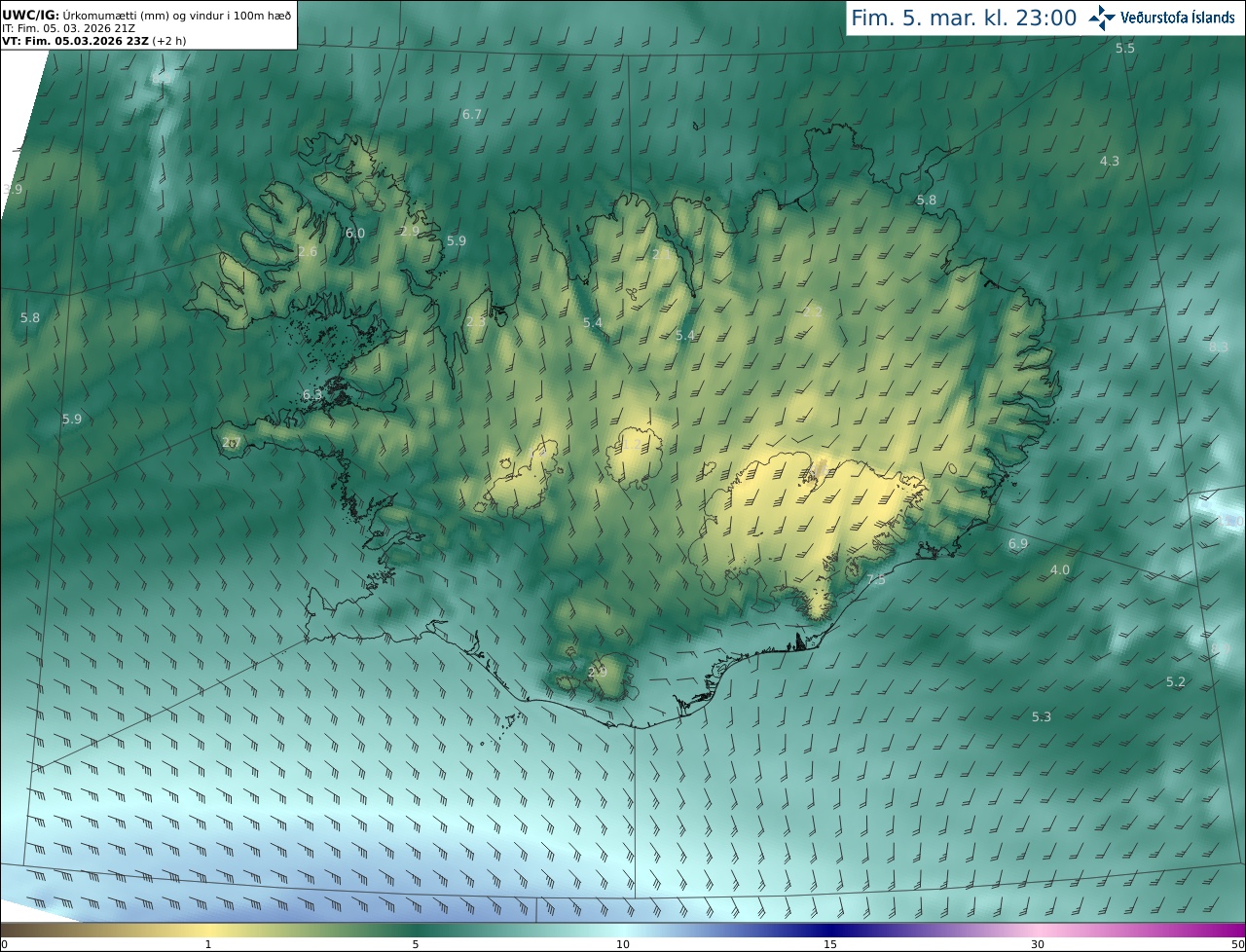Click the '5' tick label on the colorbar
This screenshot has width=1246, height=952.
(x=416, y=944)
